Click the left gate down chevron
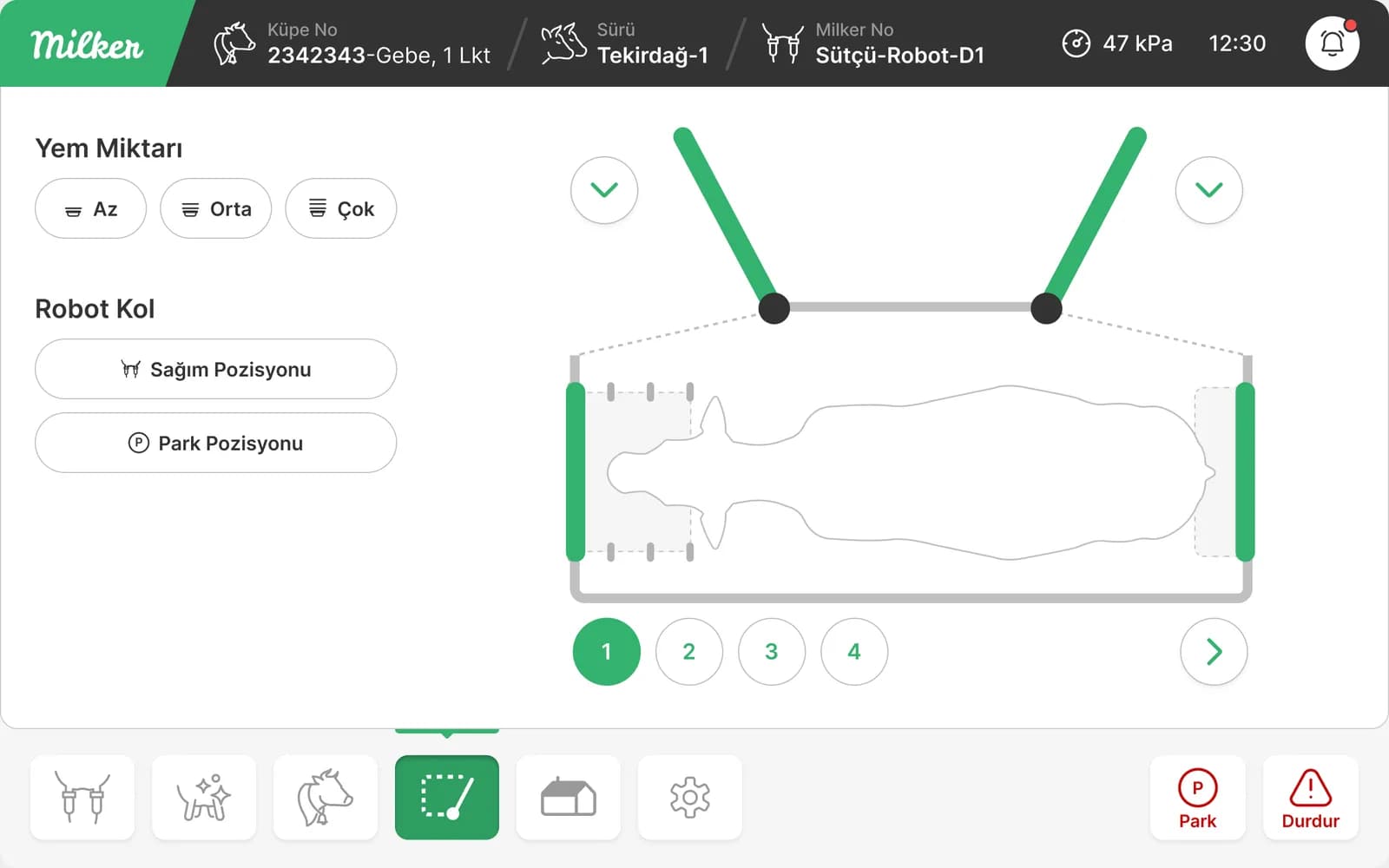 604,190
